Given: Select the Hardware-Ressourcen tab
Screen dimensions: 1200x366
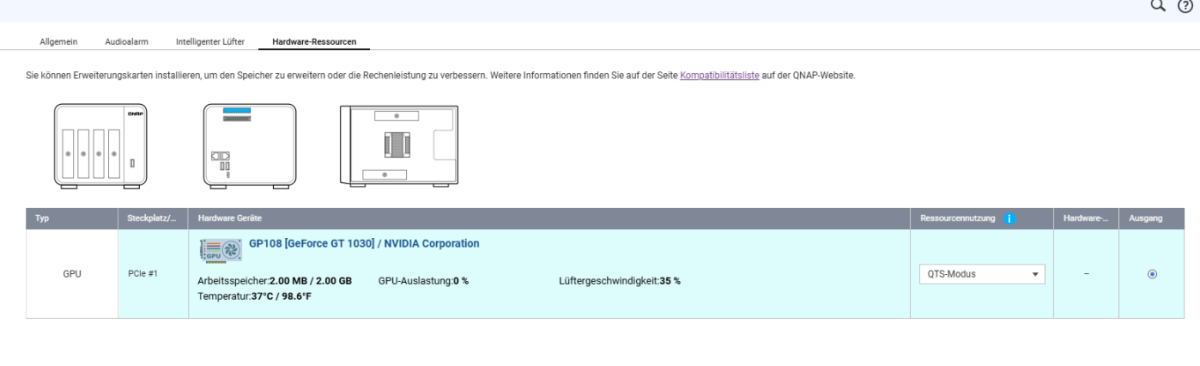Looking at the screenshot, I should pyautogui.click(x=313, y=43).
